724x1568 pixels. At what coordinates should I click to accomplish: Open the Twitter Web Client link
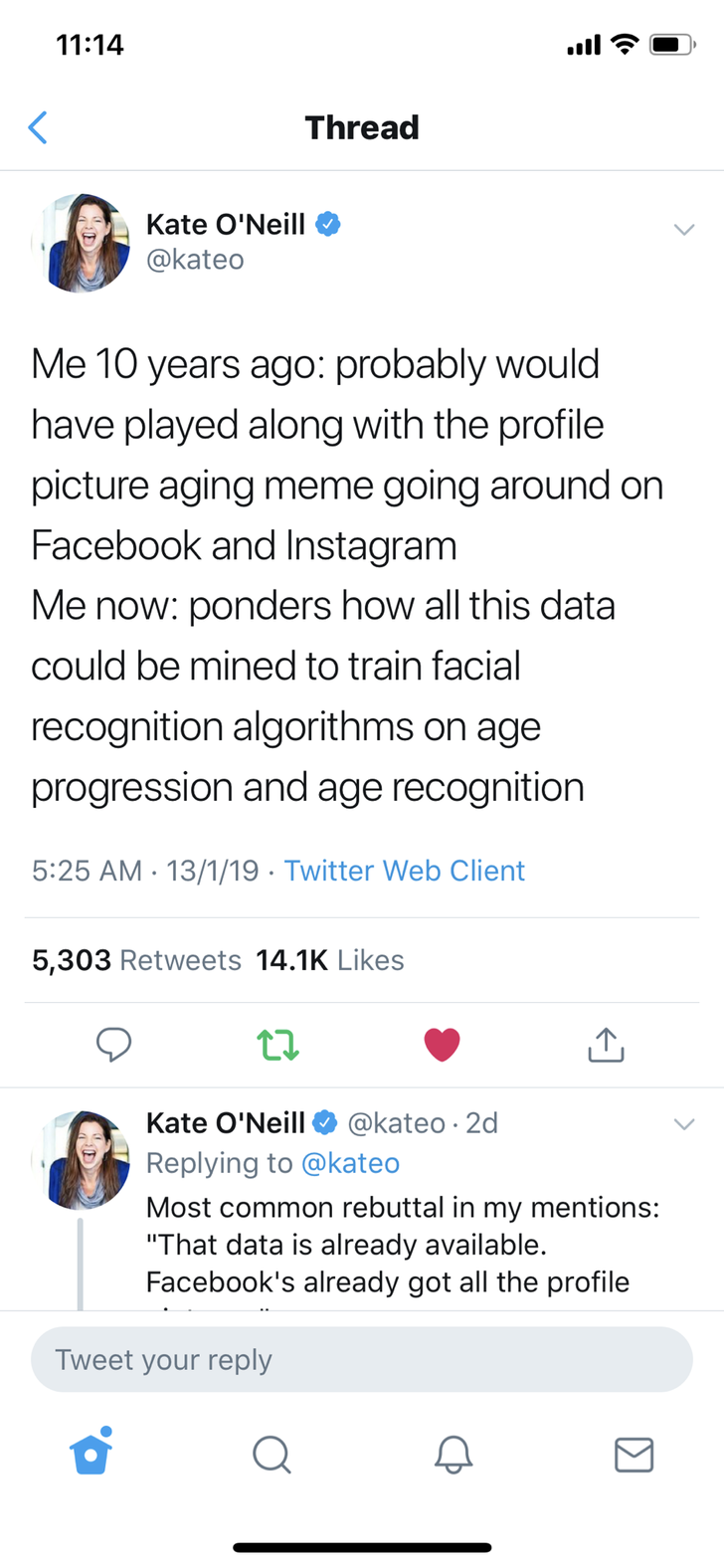point(404,871)
